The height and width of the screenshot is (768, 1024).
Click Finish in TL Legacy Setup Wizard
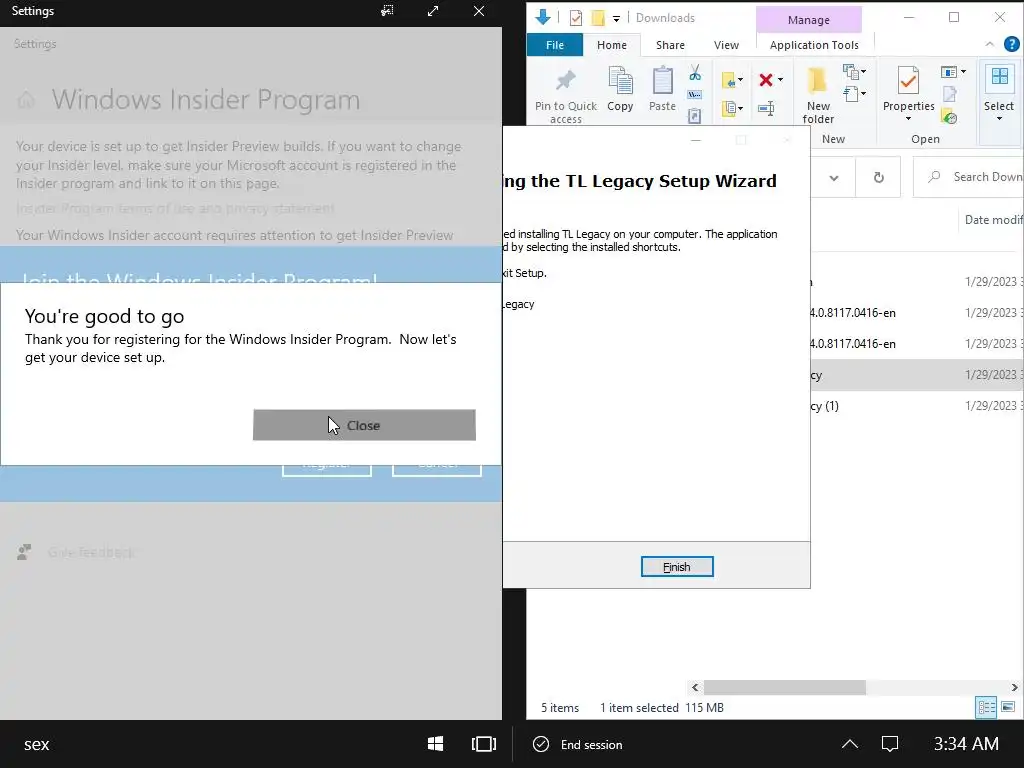coord(677,567)
